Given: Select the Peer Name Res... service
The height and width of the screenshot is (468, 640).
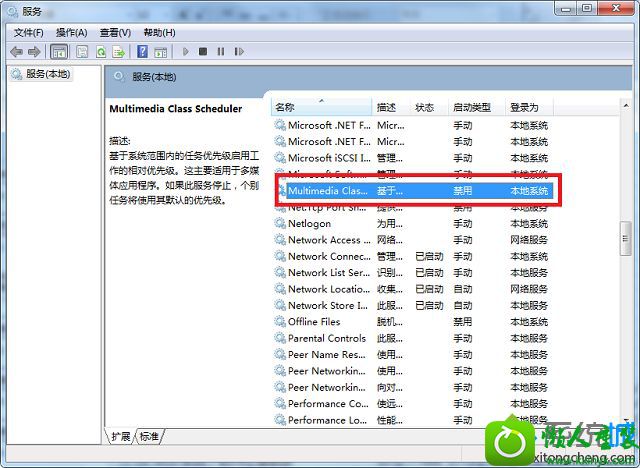Looking at the screenshot, I should point(327,355).
